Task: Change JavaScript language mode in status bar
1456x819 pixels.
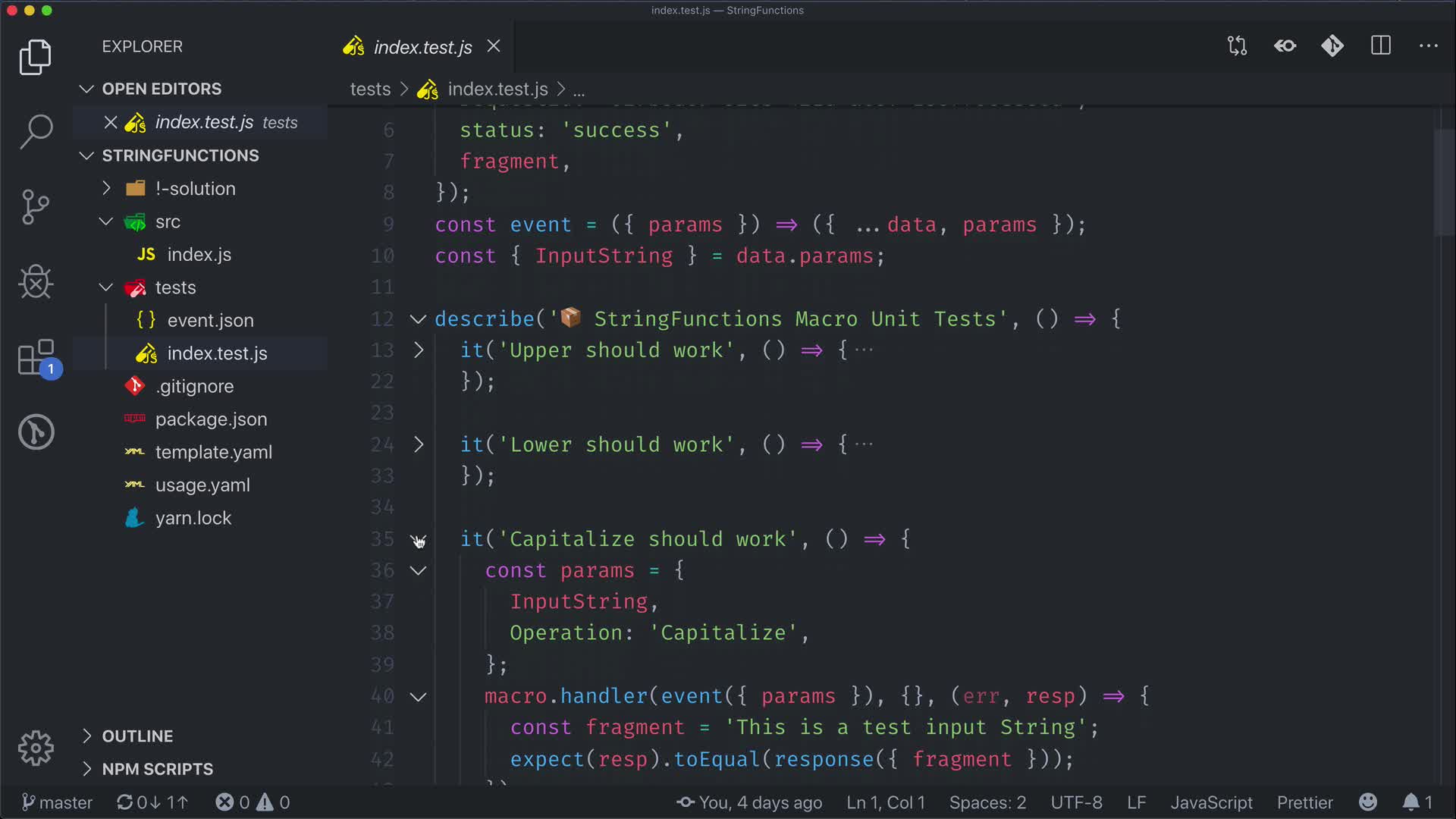Action: click(1211, 802)
